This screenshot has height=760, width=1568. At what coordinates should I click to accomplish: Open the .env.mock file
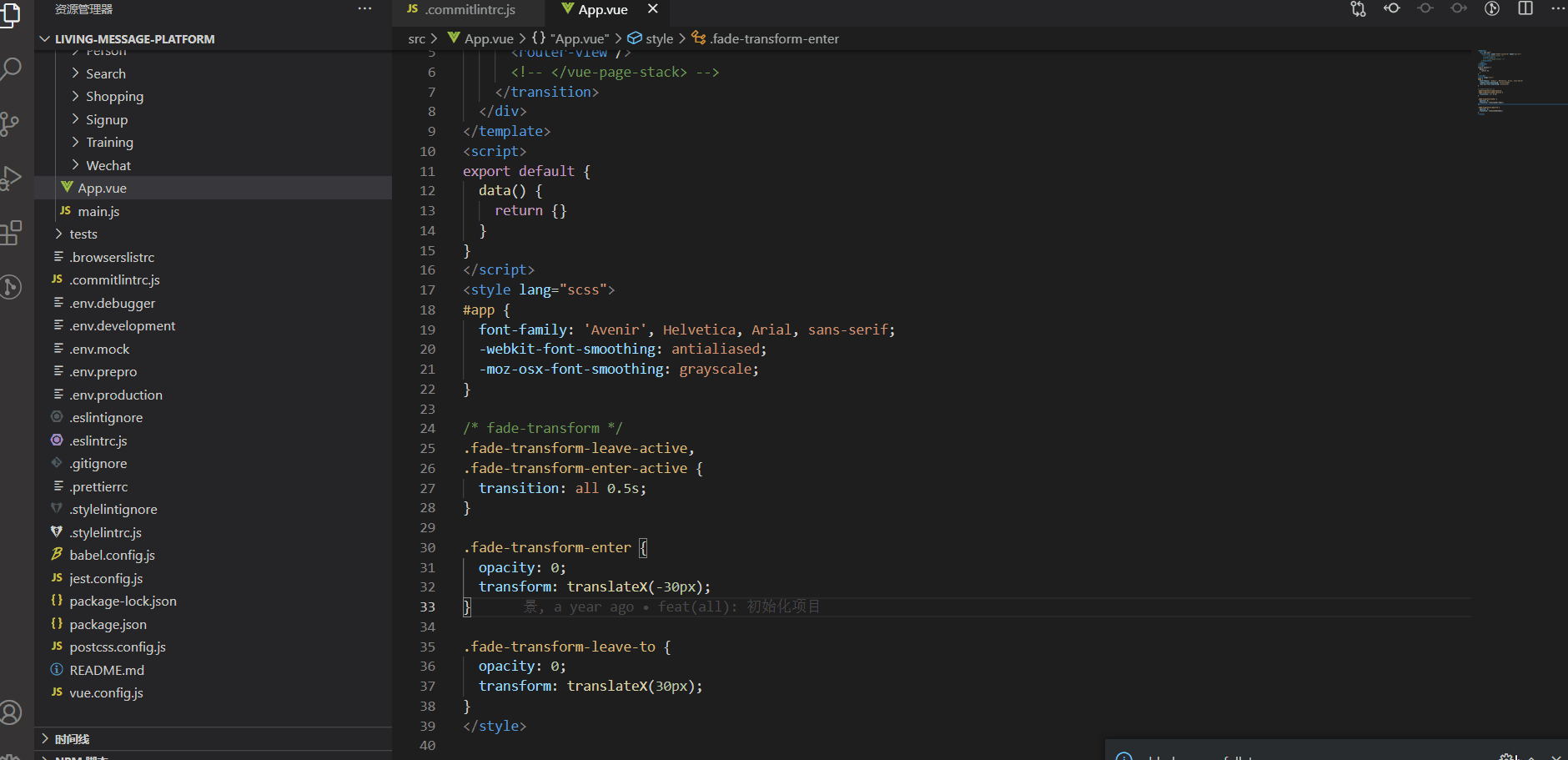213,350
